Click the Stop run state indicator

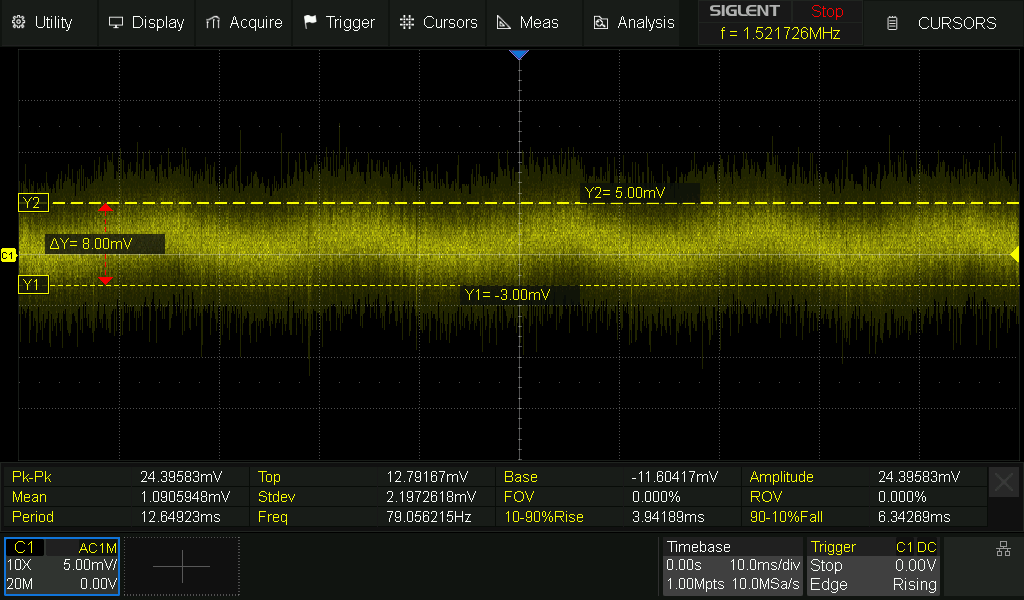(827, 12)
